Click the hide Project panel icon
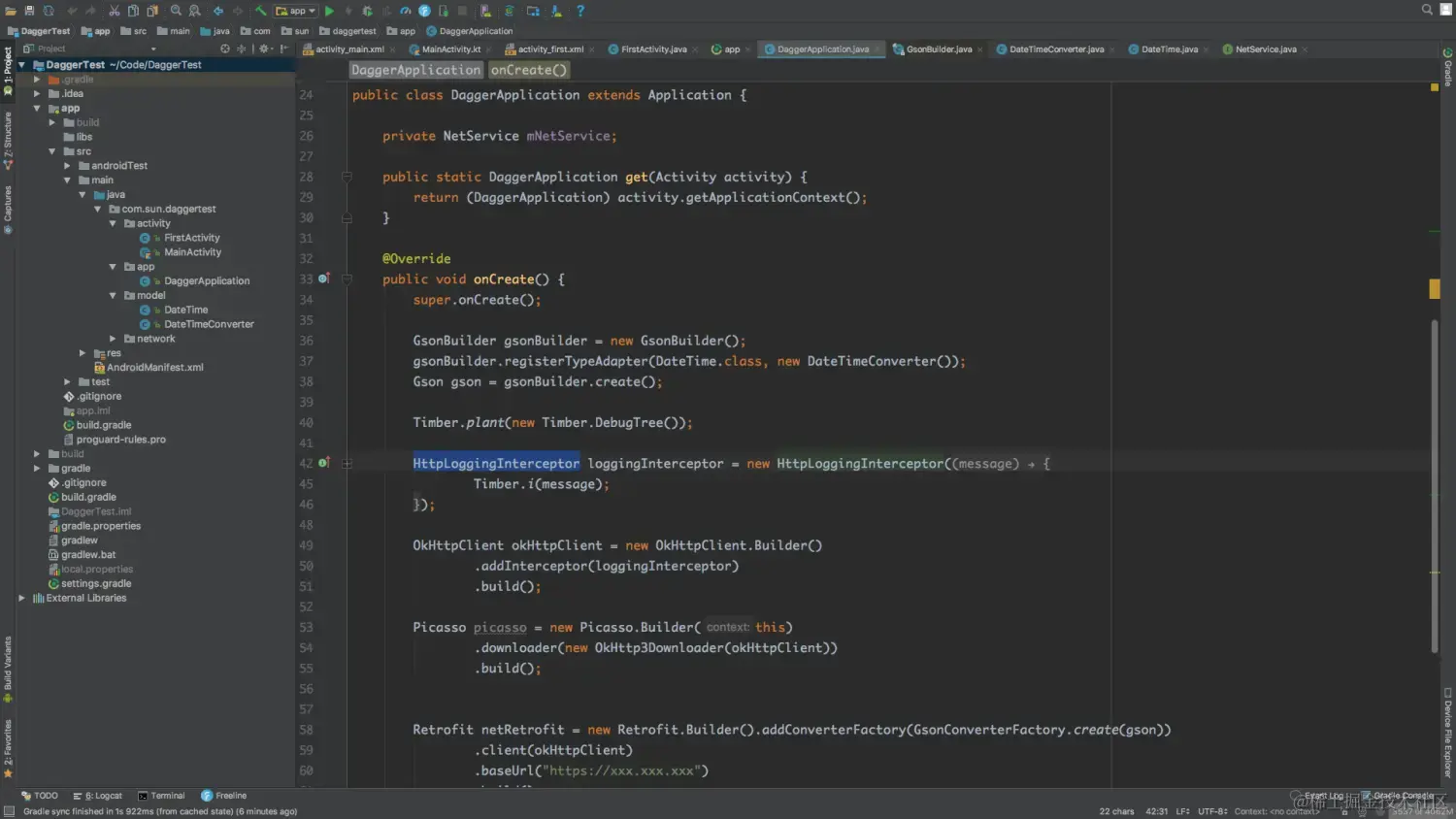The image size is (1456, 819). click(x=284, y=49)
